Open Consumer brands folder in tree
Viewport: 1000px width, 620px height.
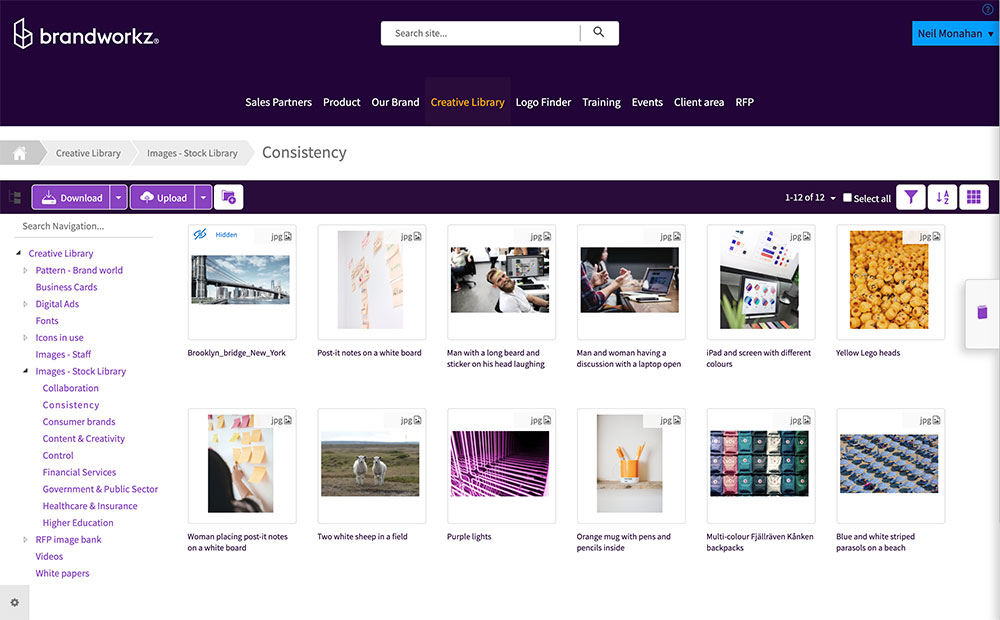click(x=79, y=422)
